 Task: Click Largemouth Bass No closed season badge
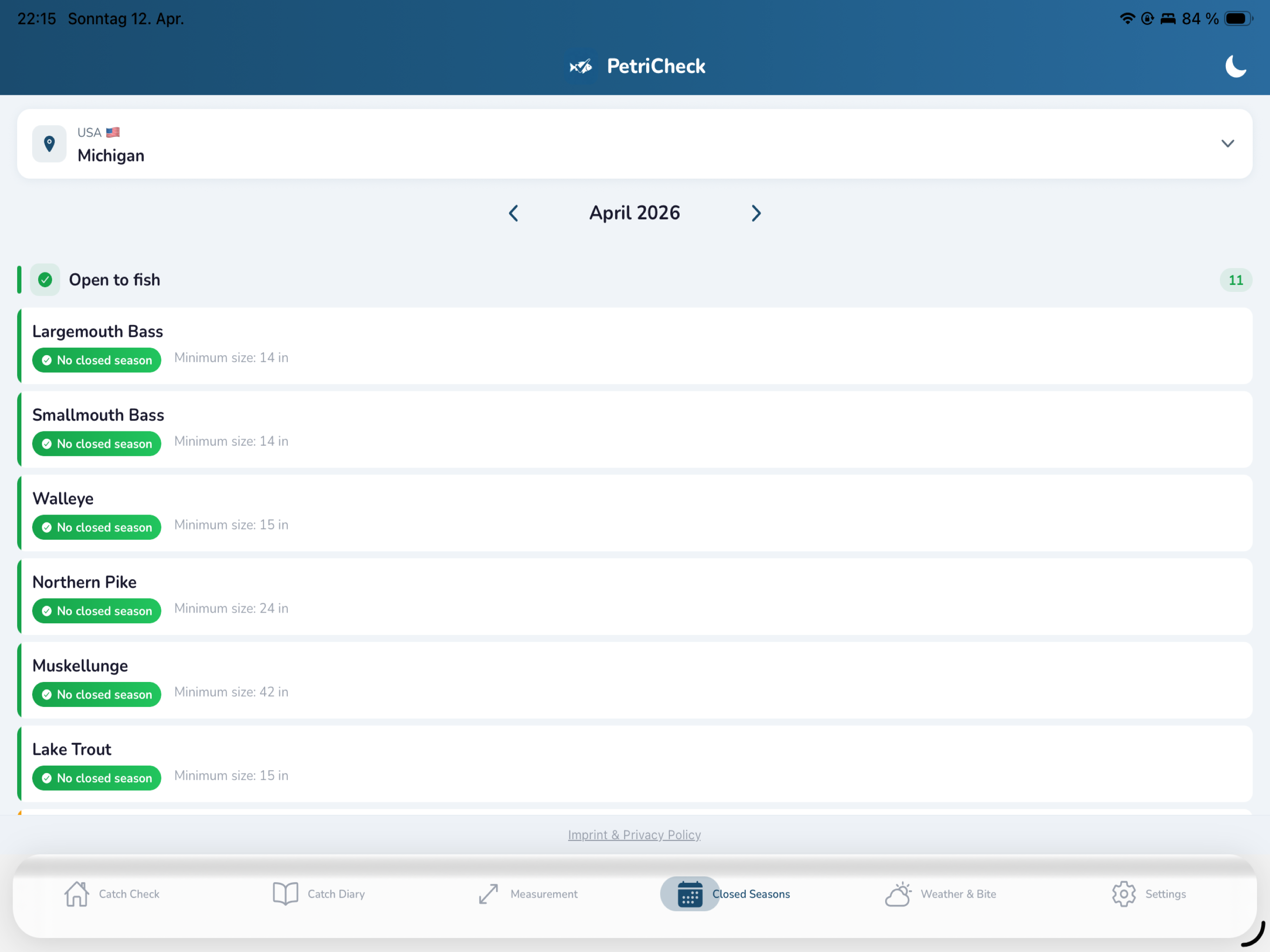click(x=96, y=360)
